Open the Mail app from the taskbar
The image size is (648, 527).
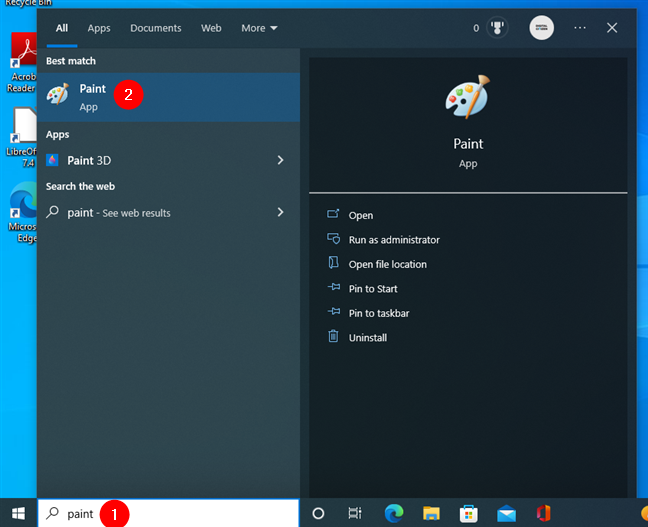tap(506, 513)
